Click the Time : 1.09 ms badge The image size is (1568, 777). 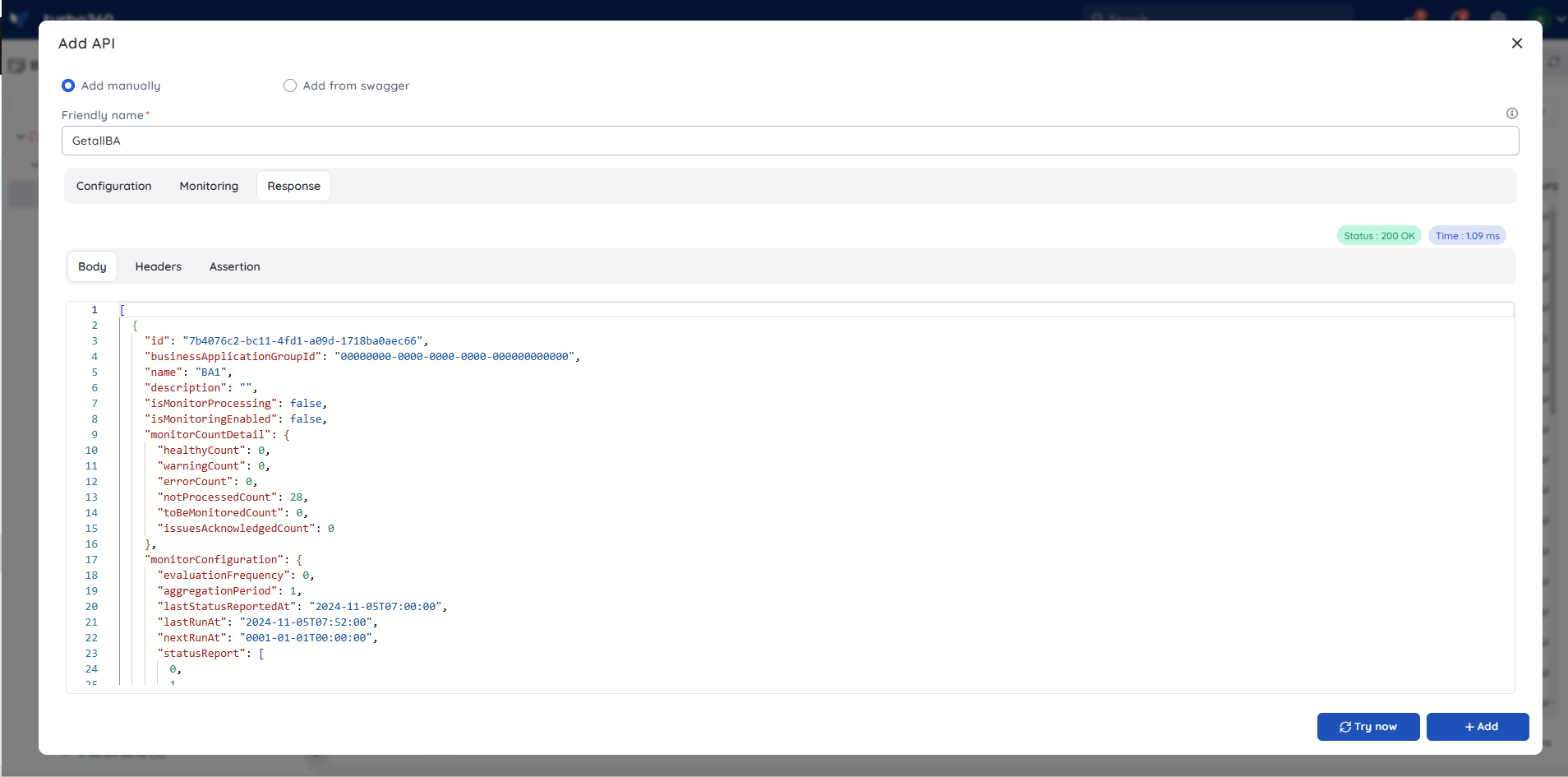(x=1467, y=236)
